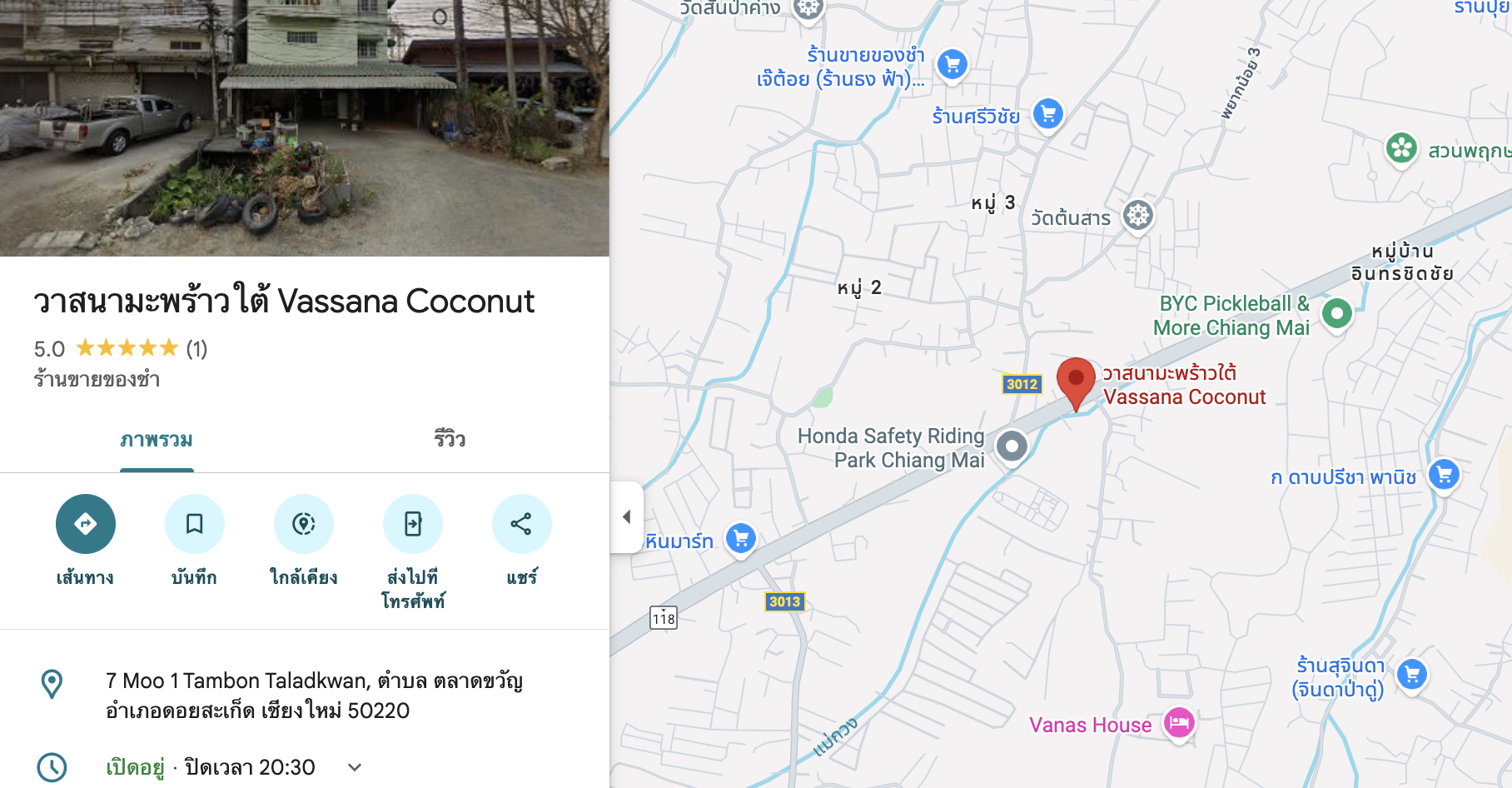Switch to the รีวิว tab

(x=450, y=440)
